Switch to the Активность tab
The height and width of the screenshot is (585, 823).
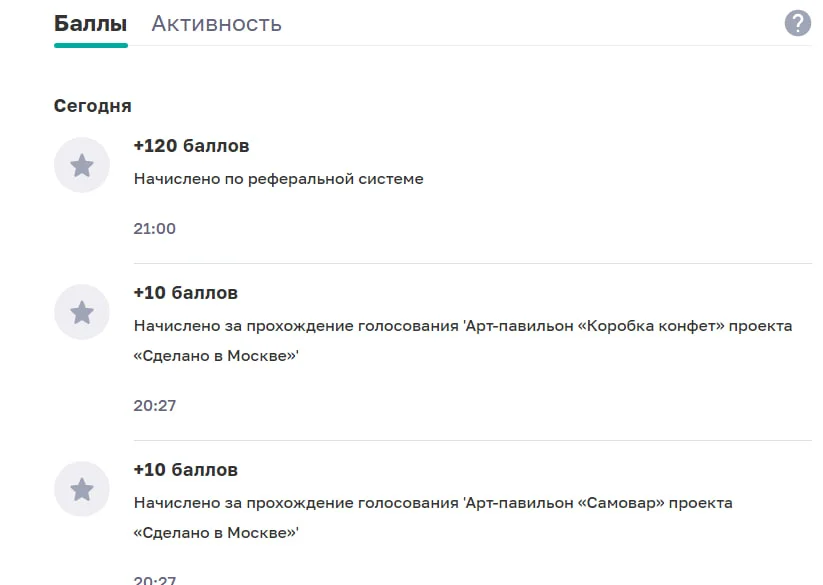(x=216, y=24)
